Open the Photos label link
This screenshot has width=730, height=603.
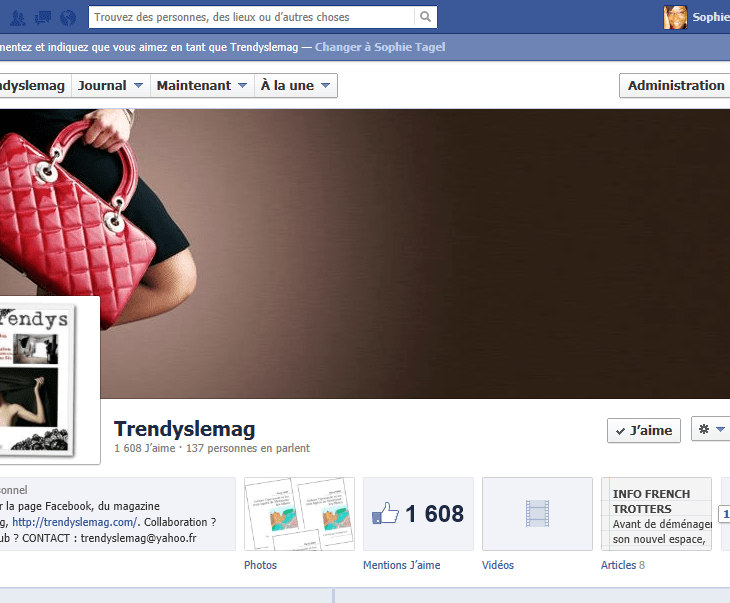(260, 565)
